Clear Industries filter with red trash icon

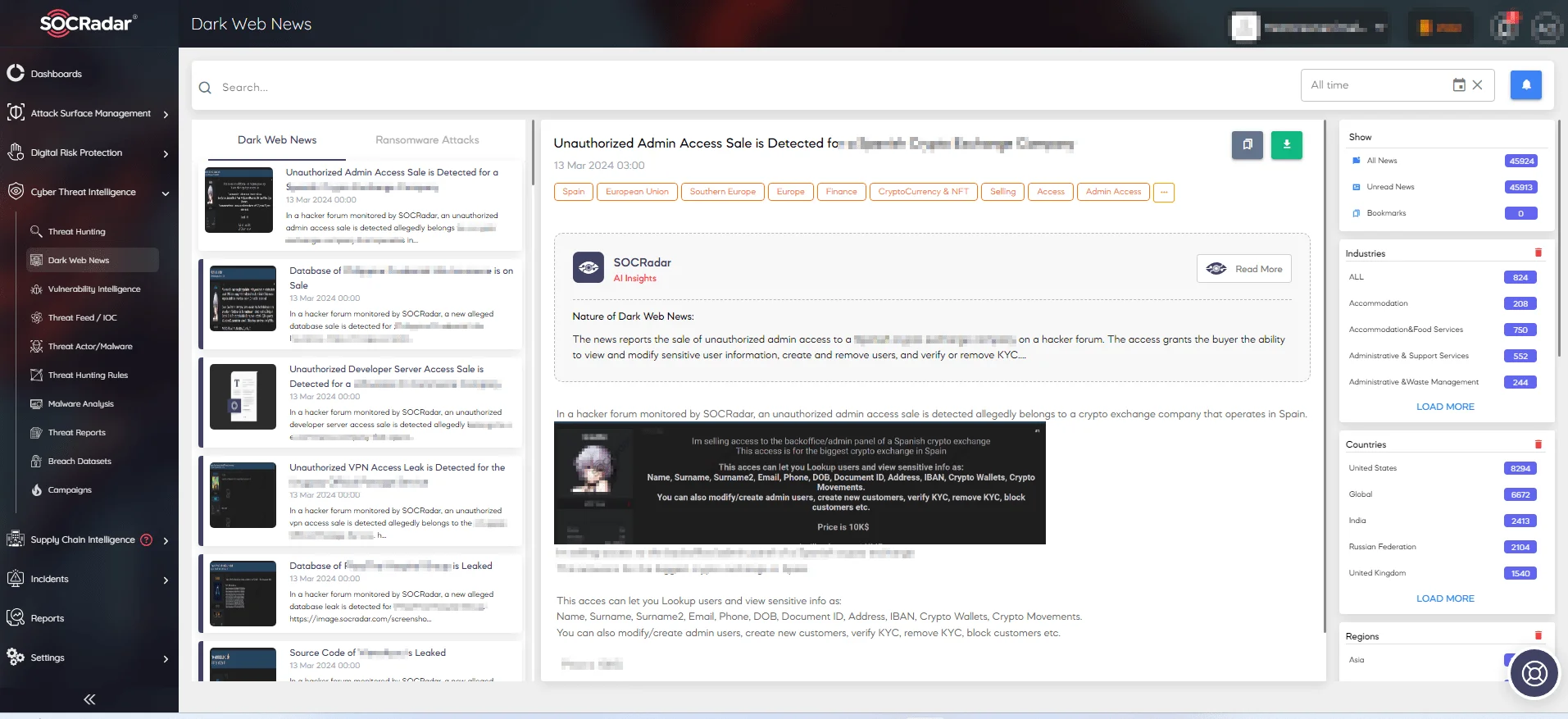(x=1538, y=253)
